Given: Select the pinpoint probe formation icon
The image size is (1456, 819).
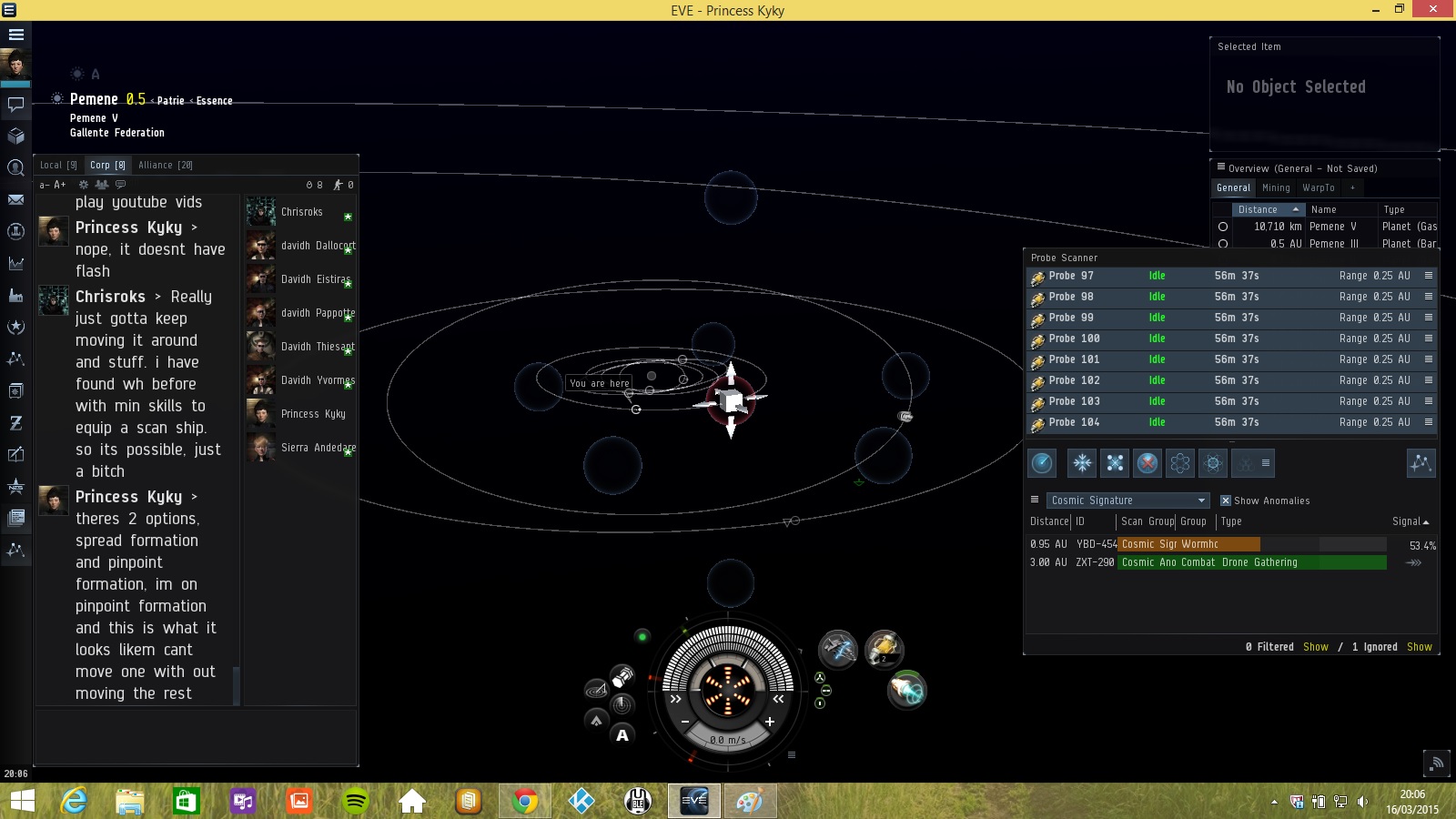Looking at the screenshot, I should coord(1213,463).
